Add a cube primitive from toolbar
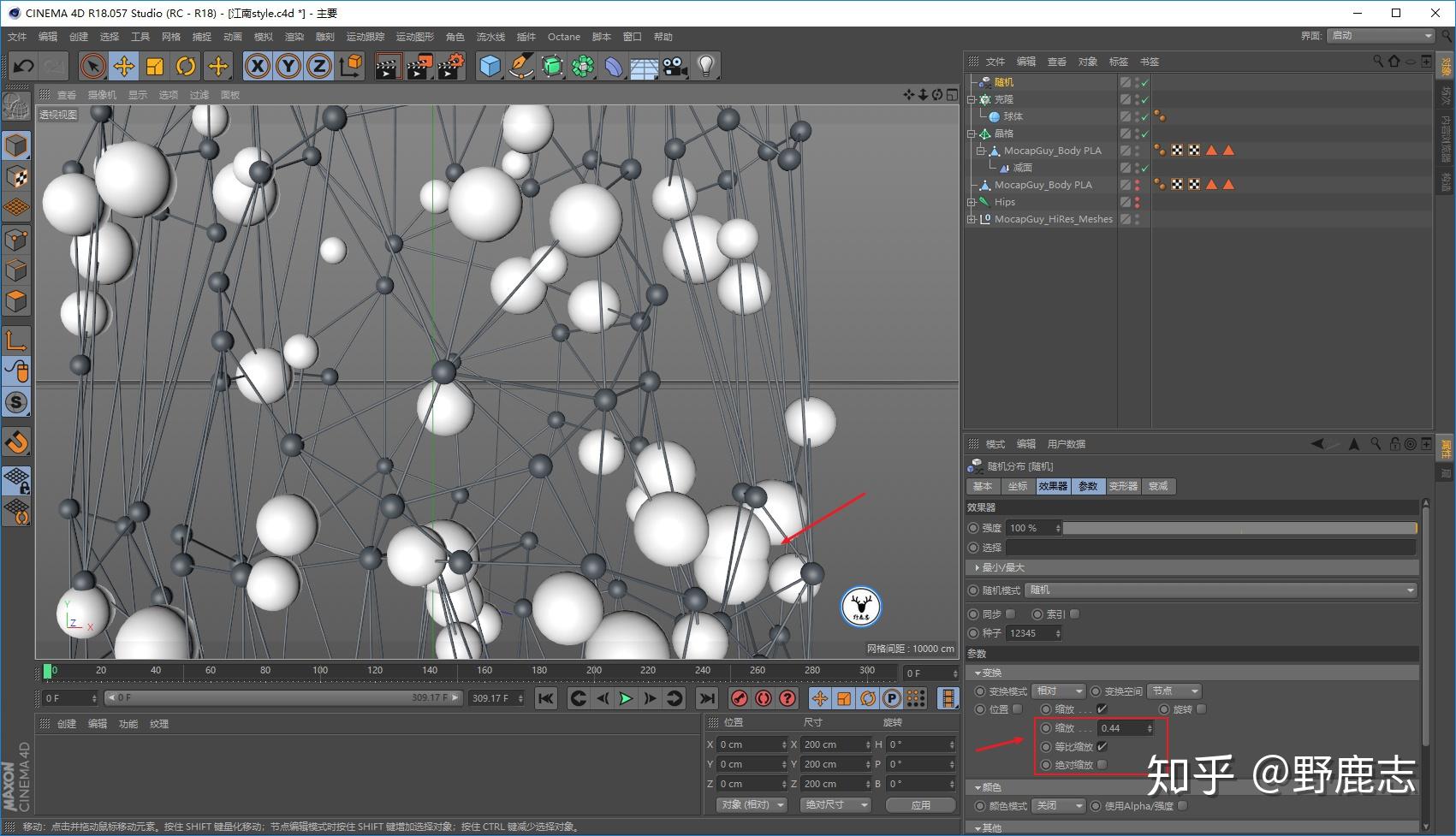 (x=490, y=66)
